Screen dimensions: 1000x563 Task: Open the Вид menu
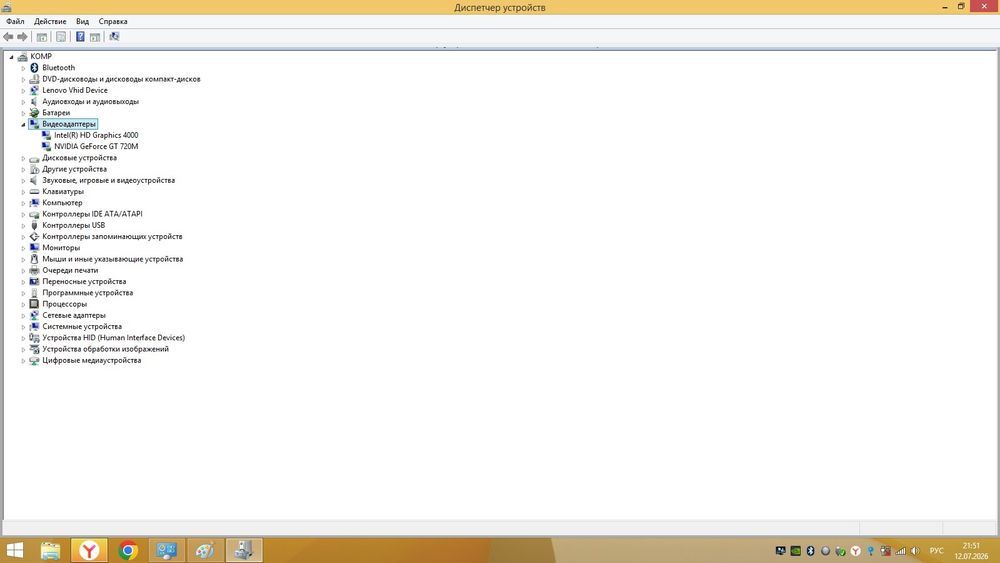pyautogui.click(x=82, y=21)
